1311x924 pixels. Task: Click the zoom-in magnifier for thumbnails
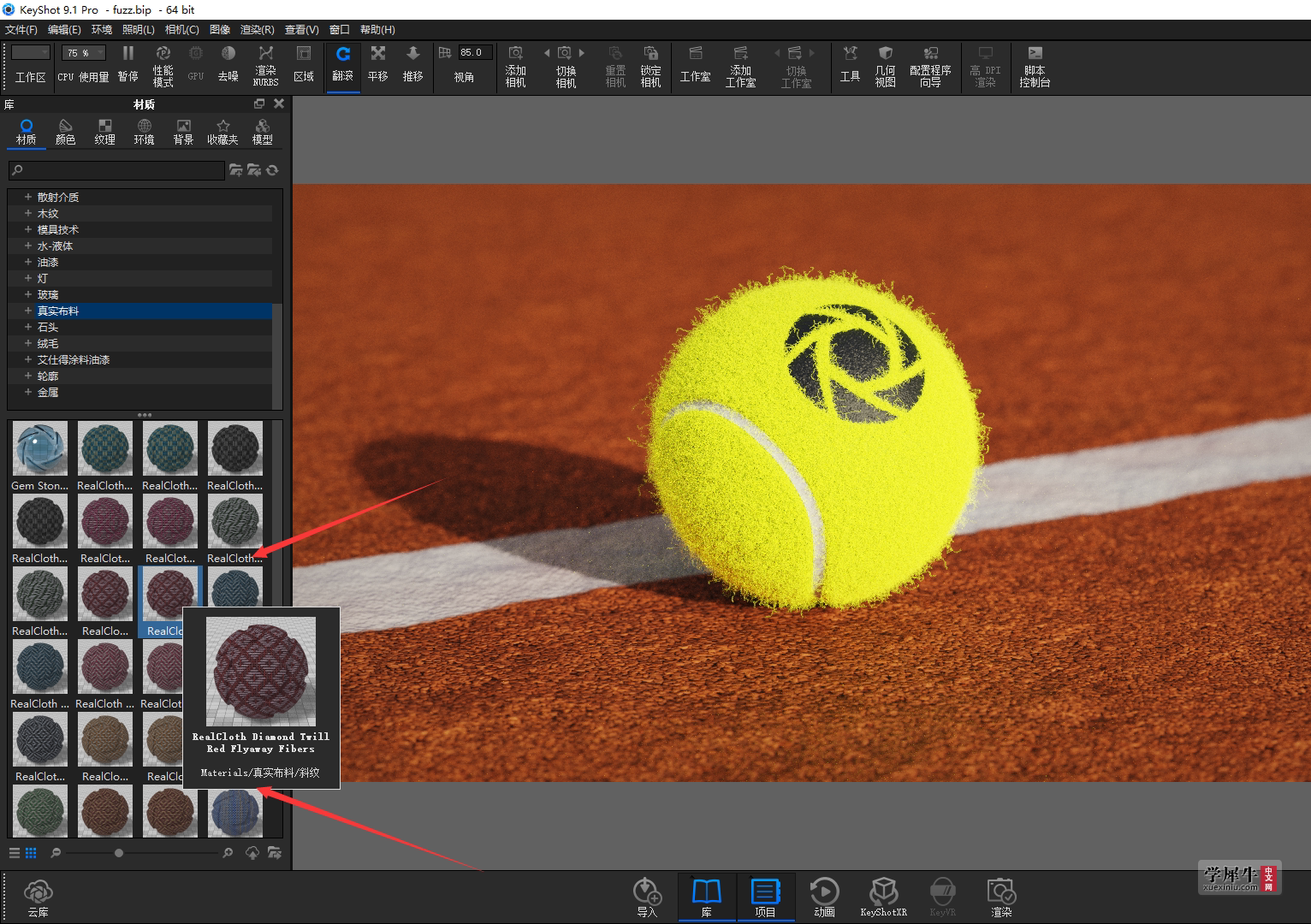click(x=228, y=853)
